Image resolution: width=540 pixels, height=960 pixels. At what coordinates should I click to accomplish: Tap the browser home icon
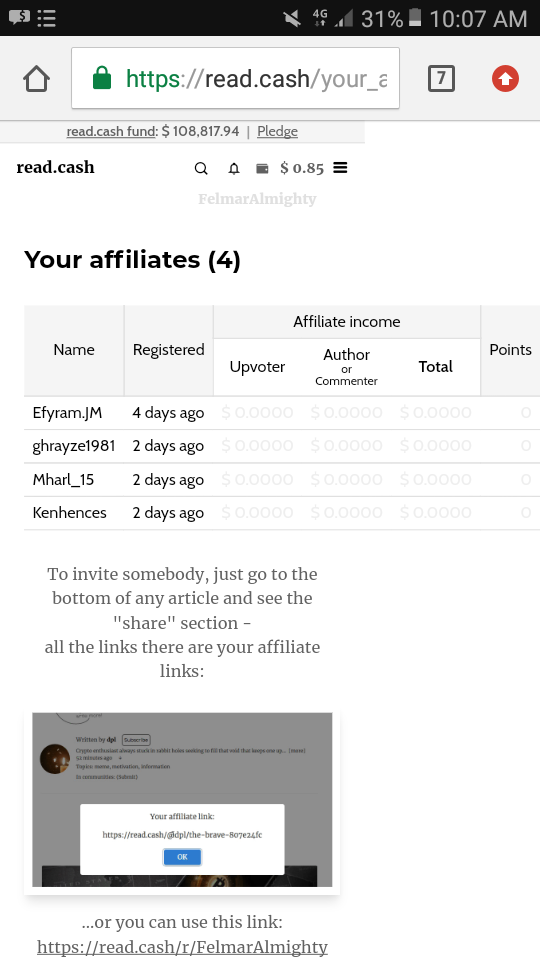pos(36,79)
